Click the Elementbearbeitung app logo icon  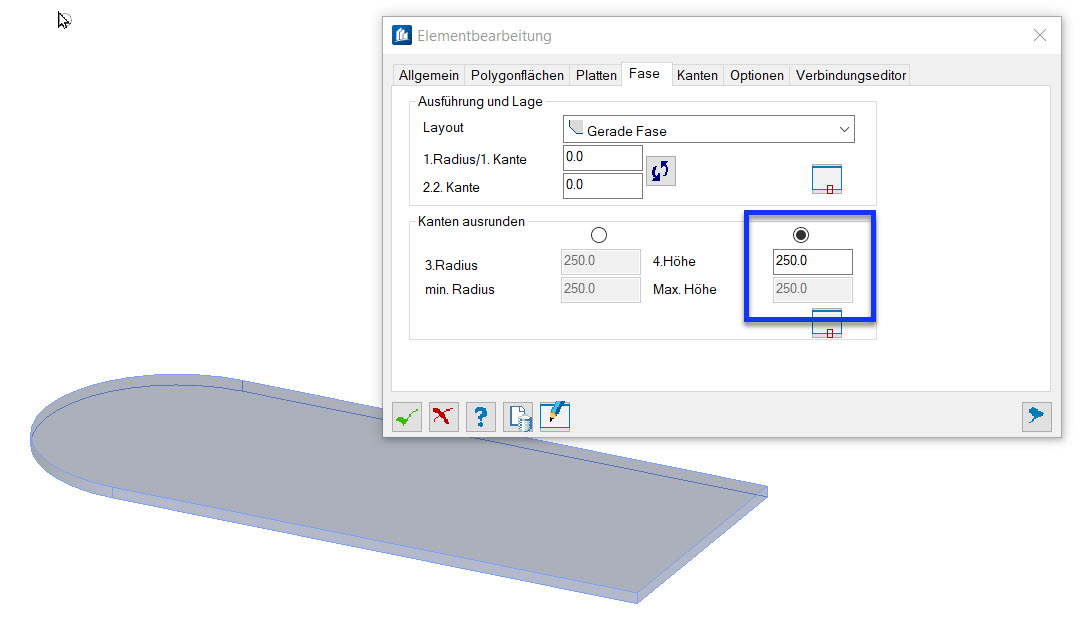point(401,35)
